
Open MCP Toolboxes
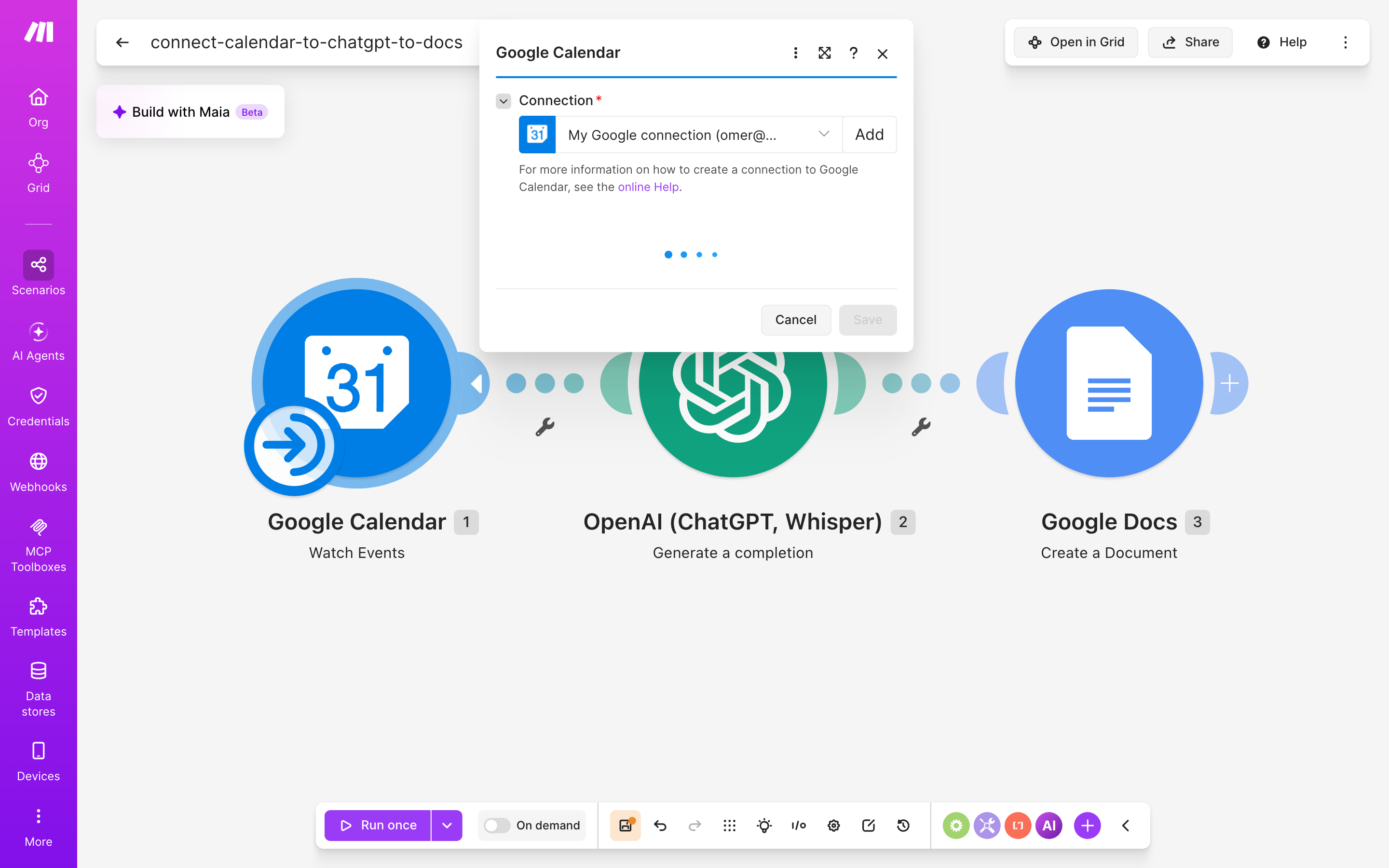(39, 545)
